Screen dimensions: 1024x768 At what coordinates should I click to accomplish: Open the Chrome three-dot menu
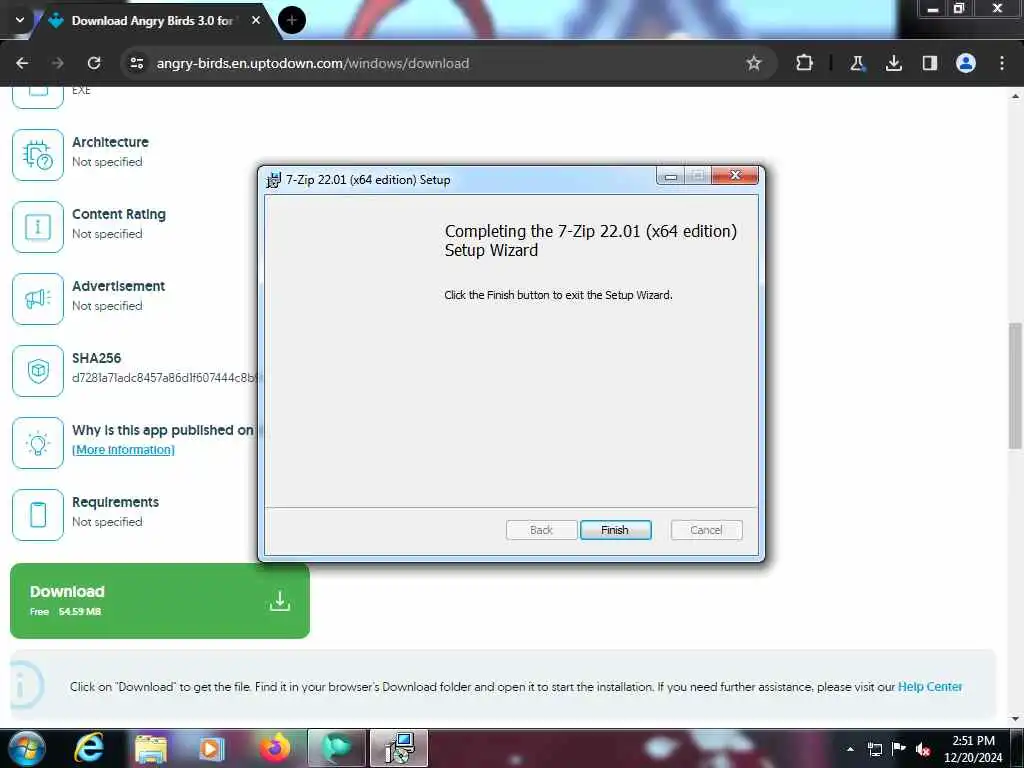[1002, 63]
